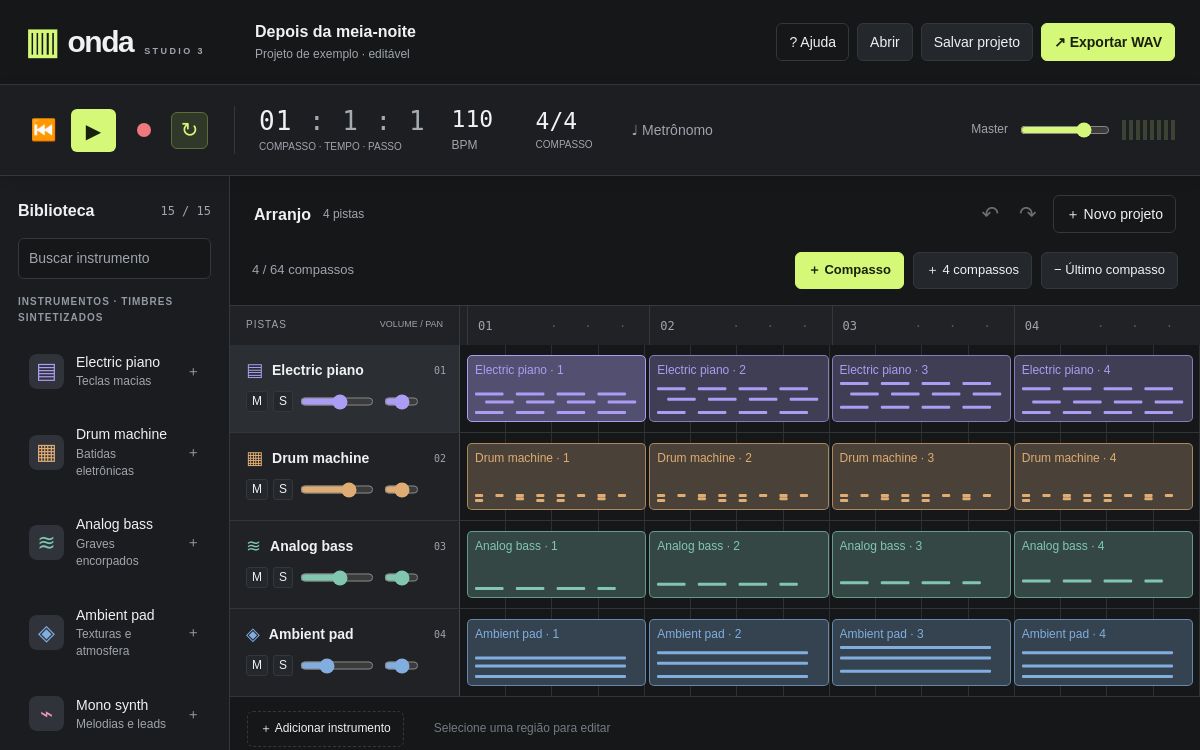The image size is (1200, 750).
Task: Add Electric piano from the library
Action: point(193,372)
